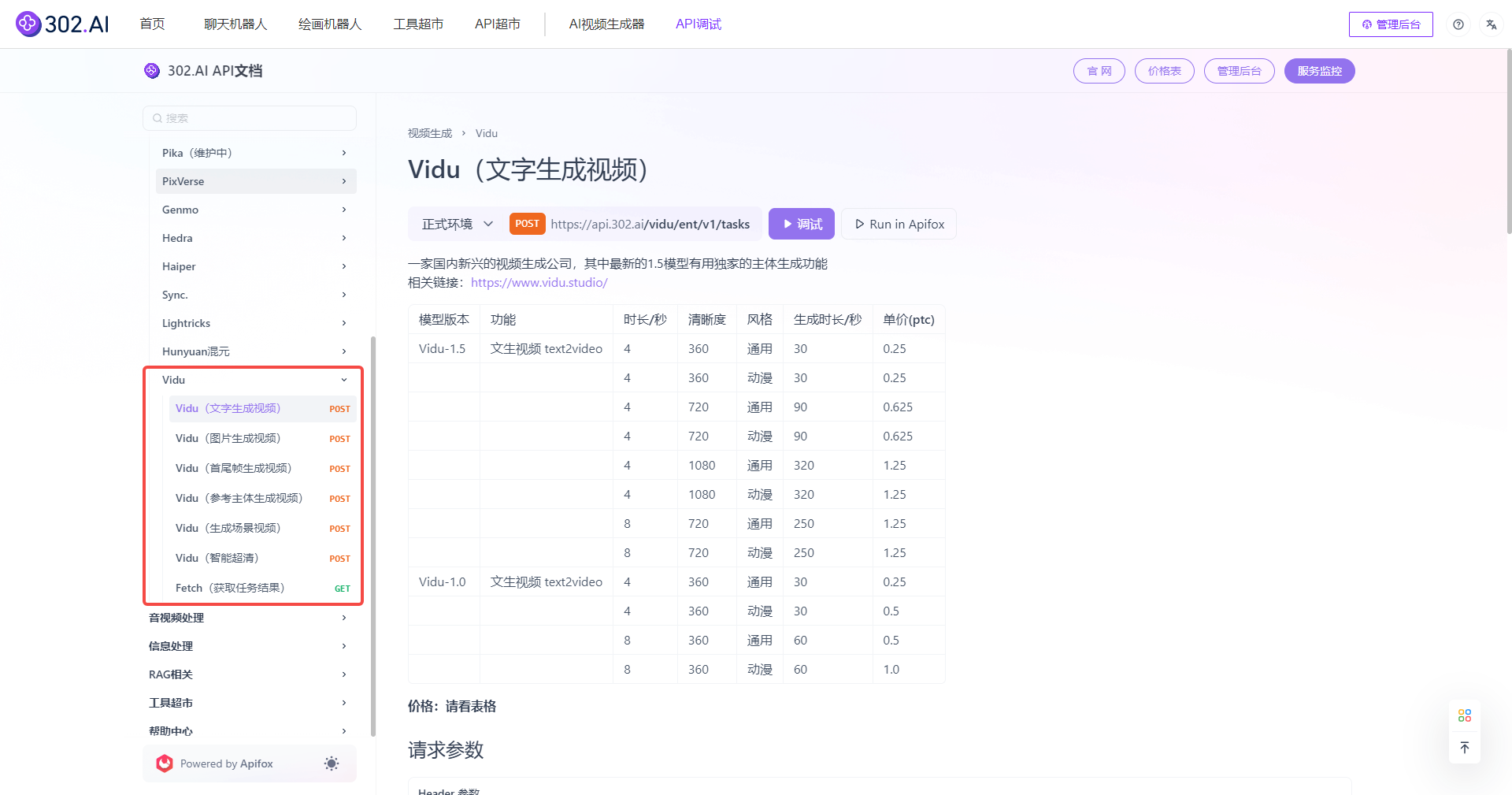Click the 价格表 pill button
The image size is (1512, 795).
pyautogui.click(x=1165, y=71)
